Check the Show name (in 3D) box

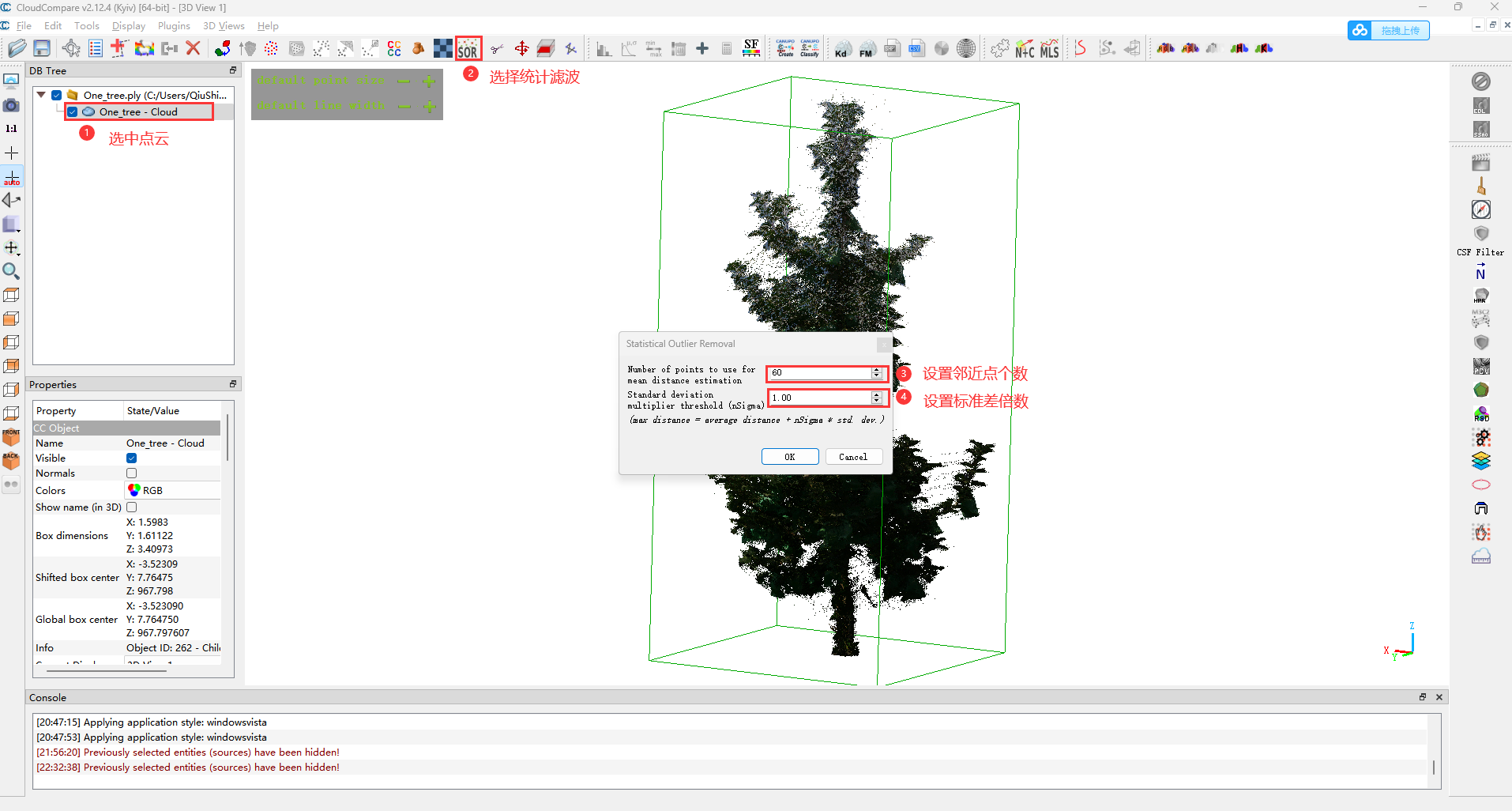pyautogui.click(x=132, y=507)
